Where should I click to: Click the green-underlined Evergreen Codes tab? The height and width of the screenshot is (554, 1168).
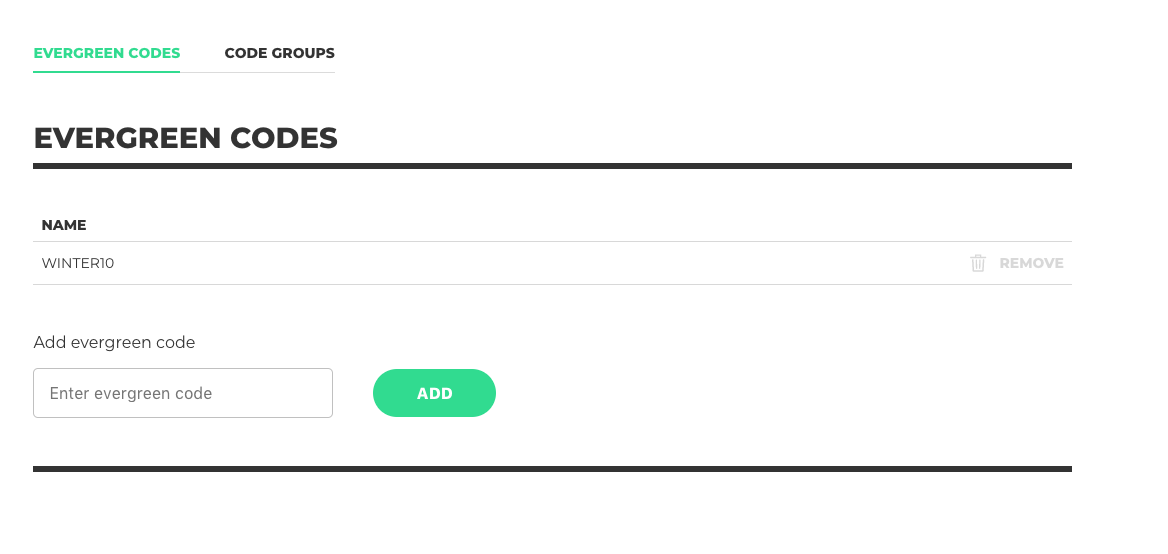pyautogui.click(x=107, y=54)
